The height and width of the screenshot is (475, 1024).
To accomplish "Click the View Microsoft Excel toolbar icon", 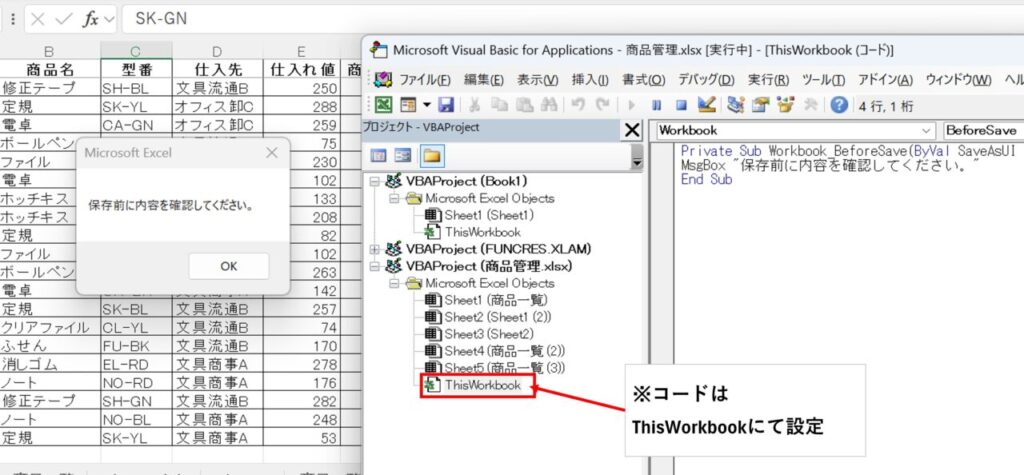I will point(383,105).
